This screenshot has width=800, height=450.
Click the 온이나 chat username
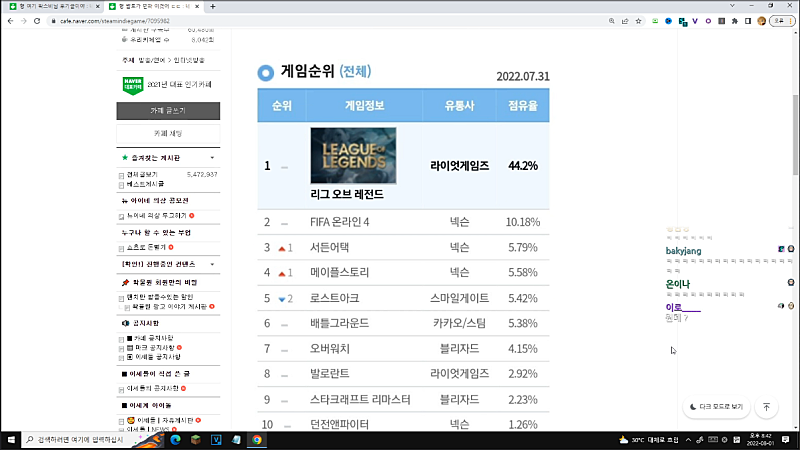(x=678, y=284)
